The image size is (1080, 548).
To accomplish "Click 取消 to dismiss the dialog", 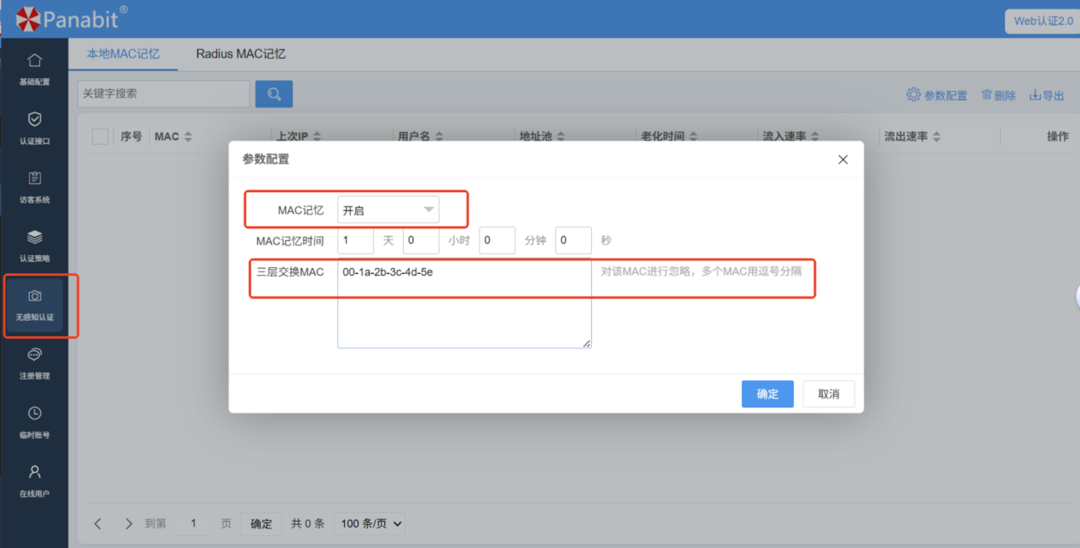I will tap(828, 394).
